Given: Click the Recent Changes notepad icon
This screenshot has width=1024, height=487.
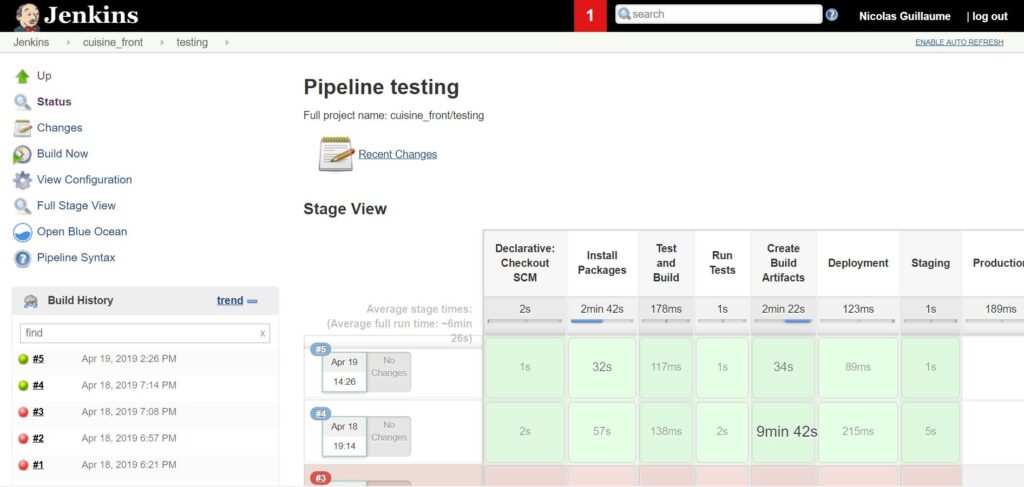Looking at the screenshot, I should [x=336, y=154].
